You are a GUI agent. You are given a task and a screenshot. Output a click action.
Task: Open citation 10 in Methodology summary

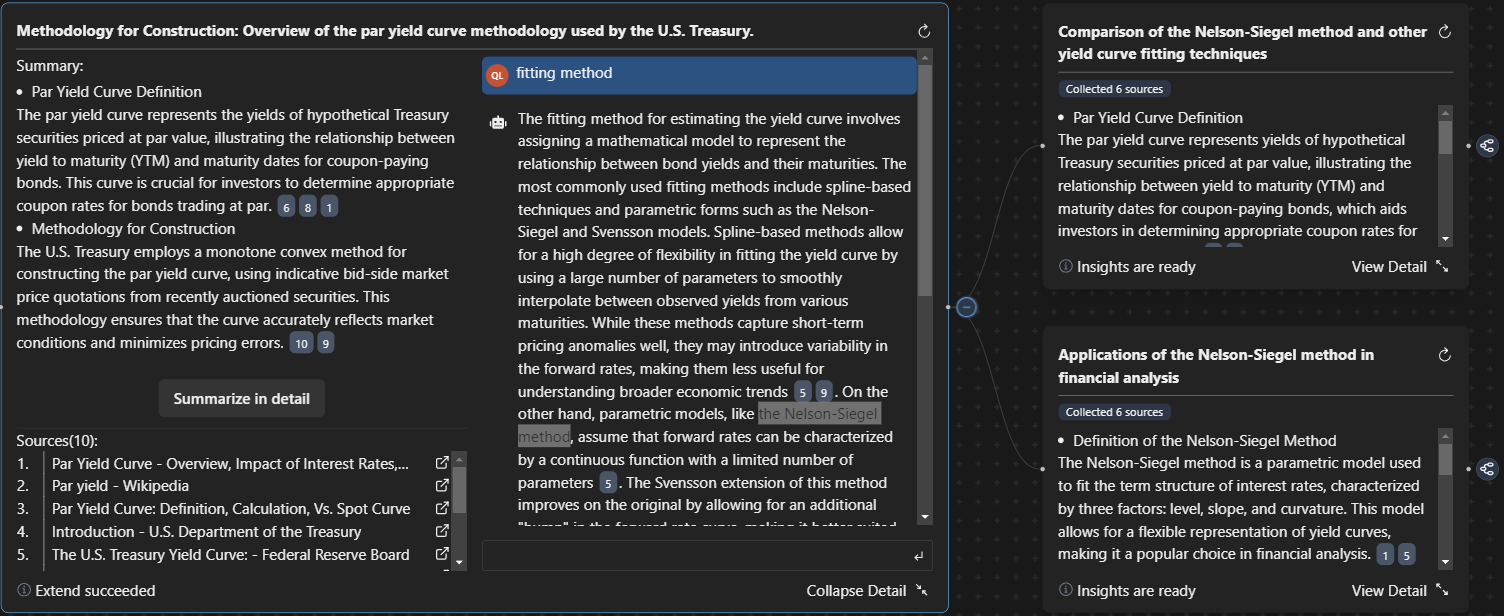point(301,343)
